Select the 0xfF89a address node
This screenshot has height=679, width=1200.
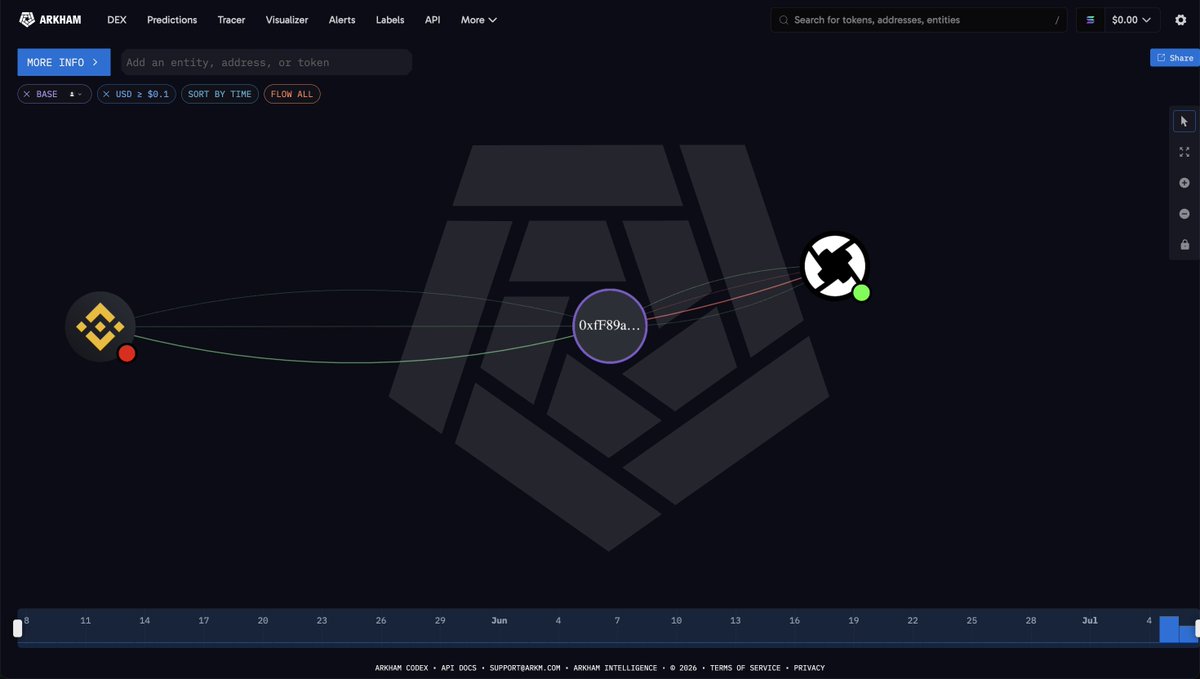coord(610,325)
